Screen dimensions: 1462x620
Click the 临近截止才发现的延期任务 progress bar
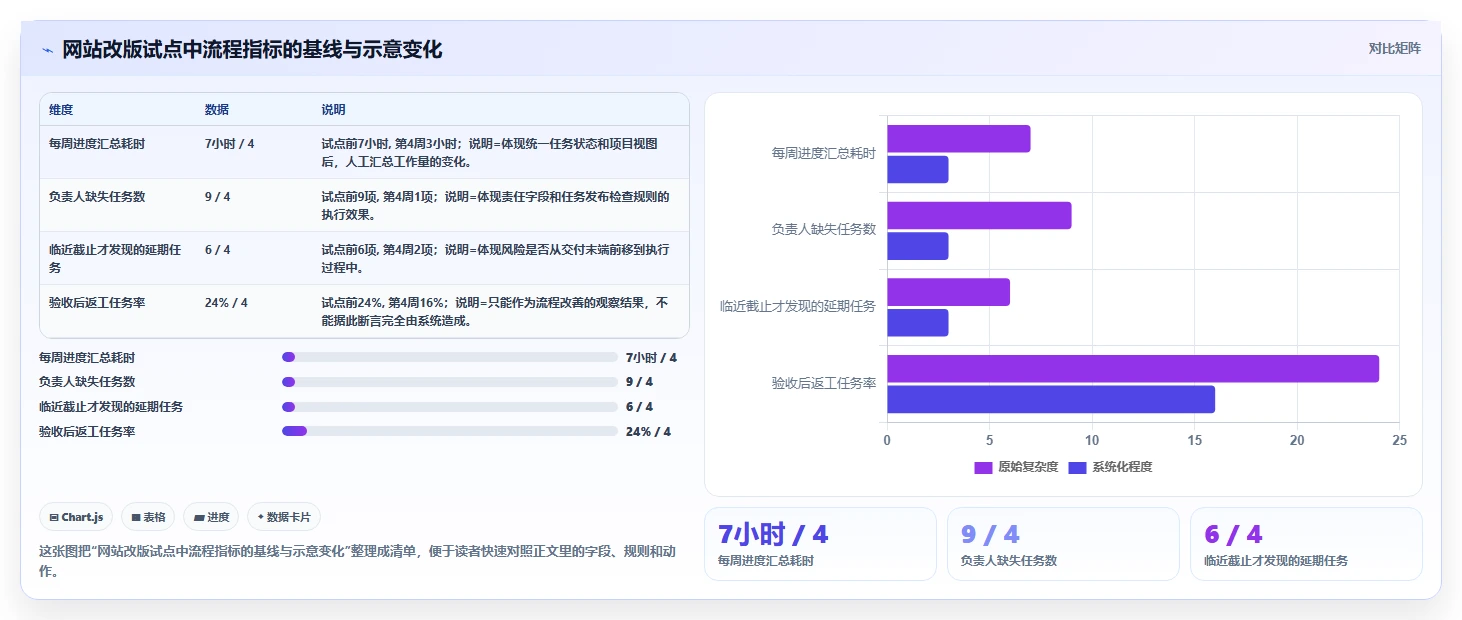click(450, 407)
